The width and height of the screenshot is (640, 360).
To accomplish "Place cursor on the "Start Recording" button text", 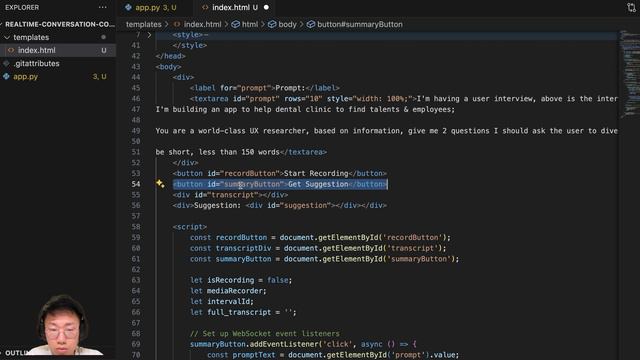I will pos(316,173).
